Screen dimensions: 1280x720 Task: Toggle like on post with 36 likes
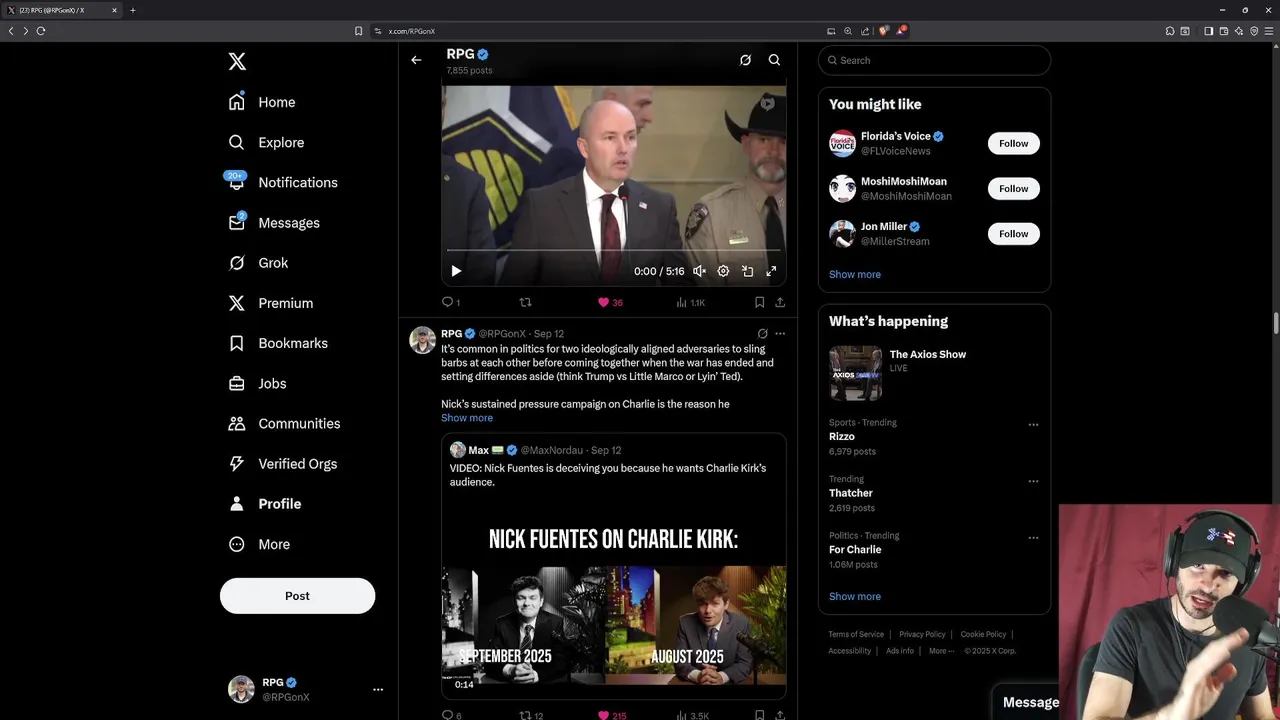point(610,302)
